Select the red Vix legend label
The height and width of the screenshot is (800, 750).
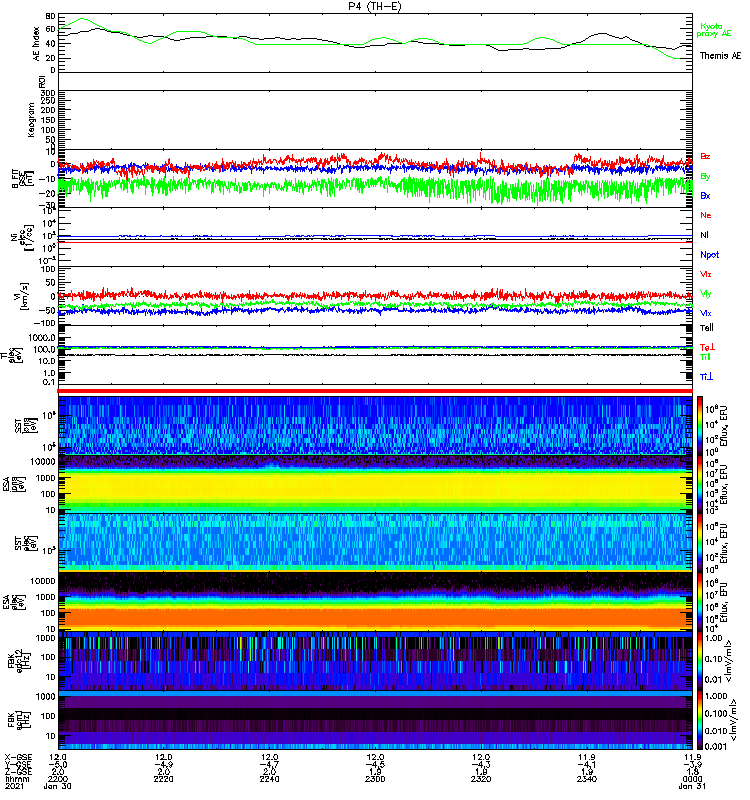pyautogui.click(x=706, y=274)
